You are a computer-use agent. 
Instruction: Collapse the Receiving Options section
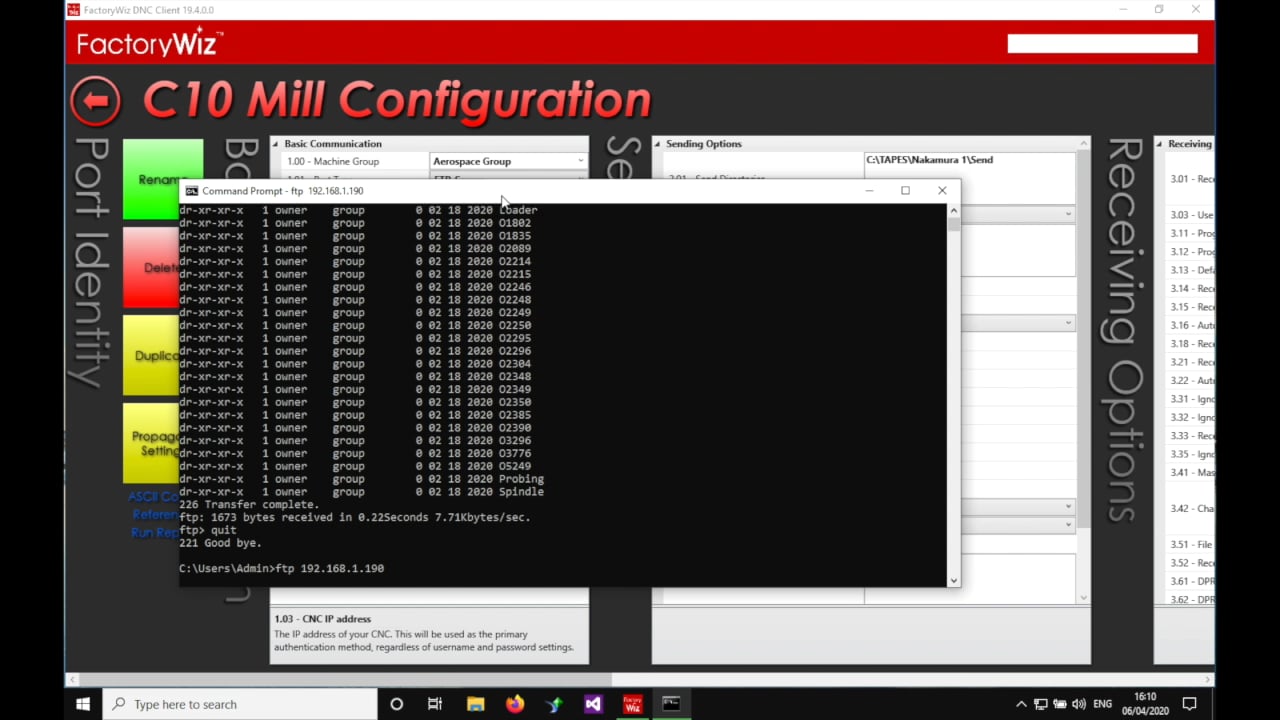(1161, 144)
